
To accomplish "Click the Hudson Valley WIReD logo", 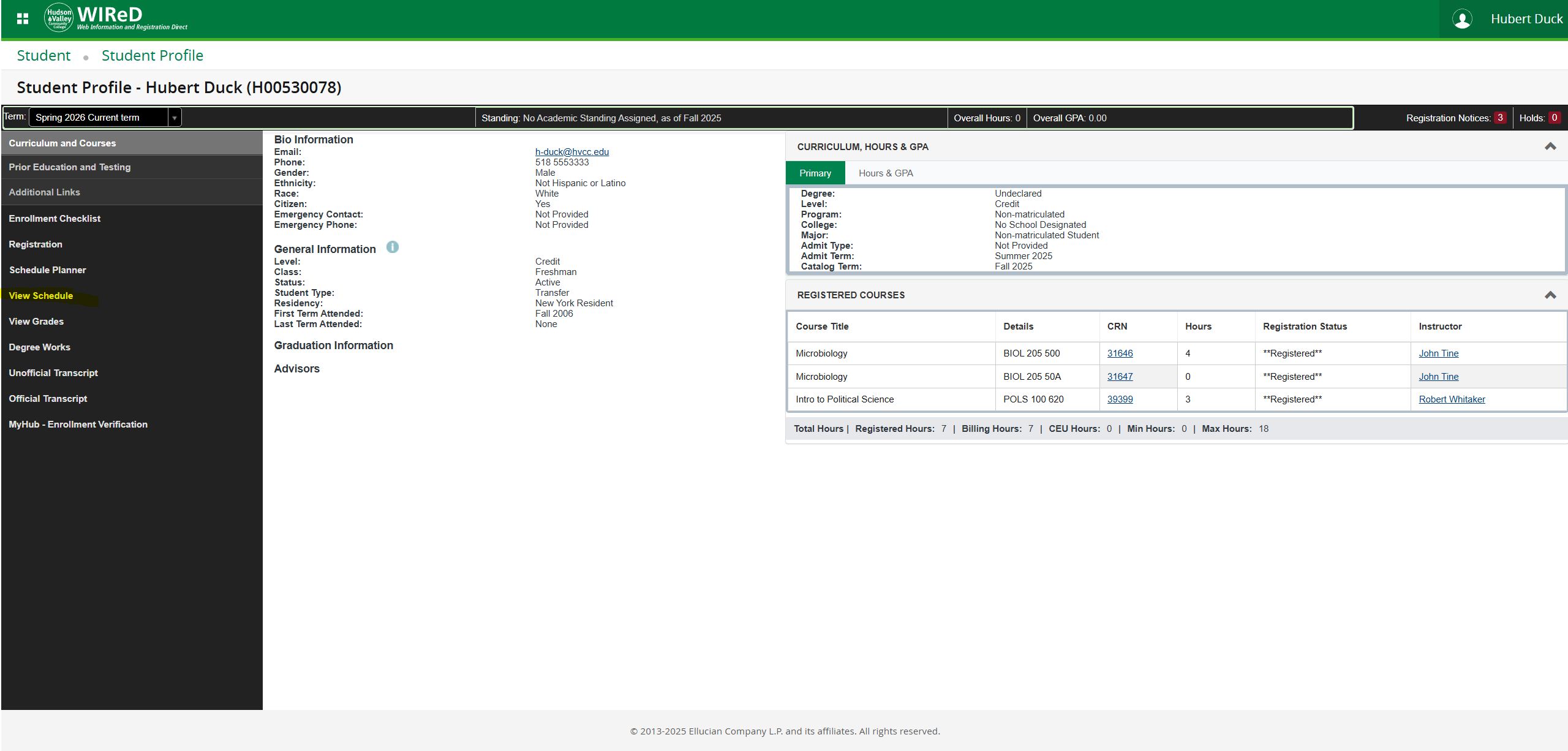I will [x=116, y=18].
